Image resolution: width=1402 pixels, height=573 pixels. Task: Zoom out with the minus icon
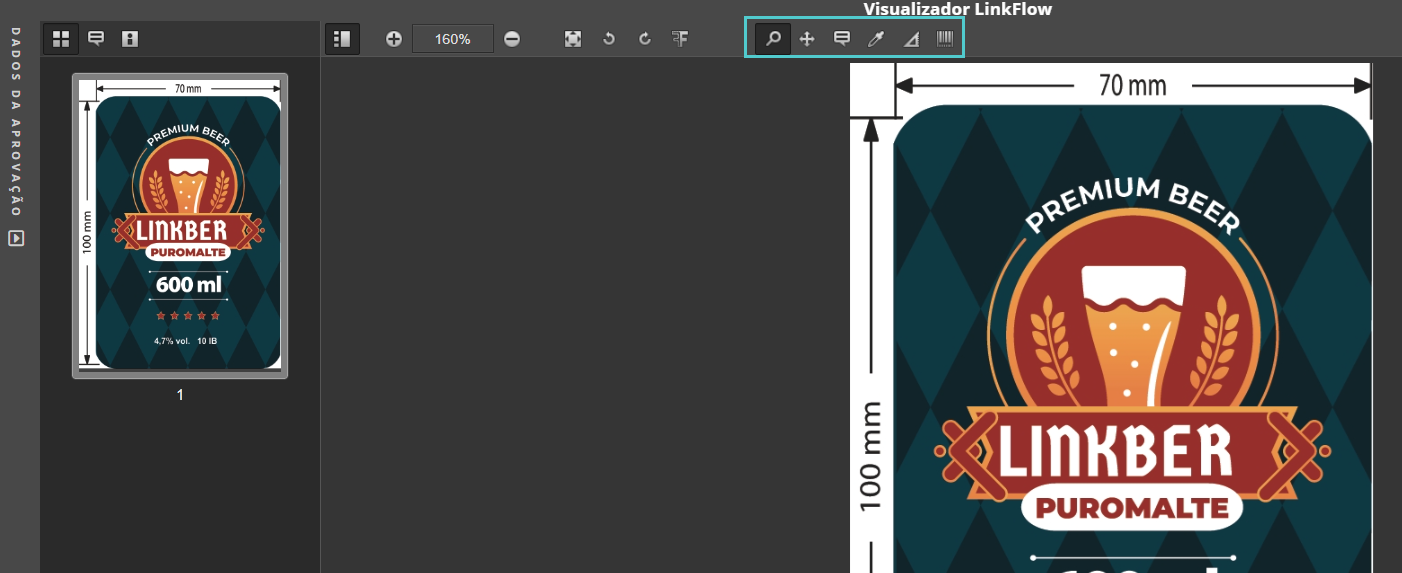click(512, 39)
